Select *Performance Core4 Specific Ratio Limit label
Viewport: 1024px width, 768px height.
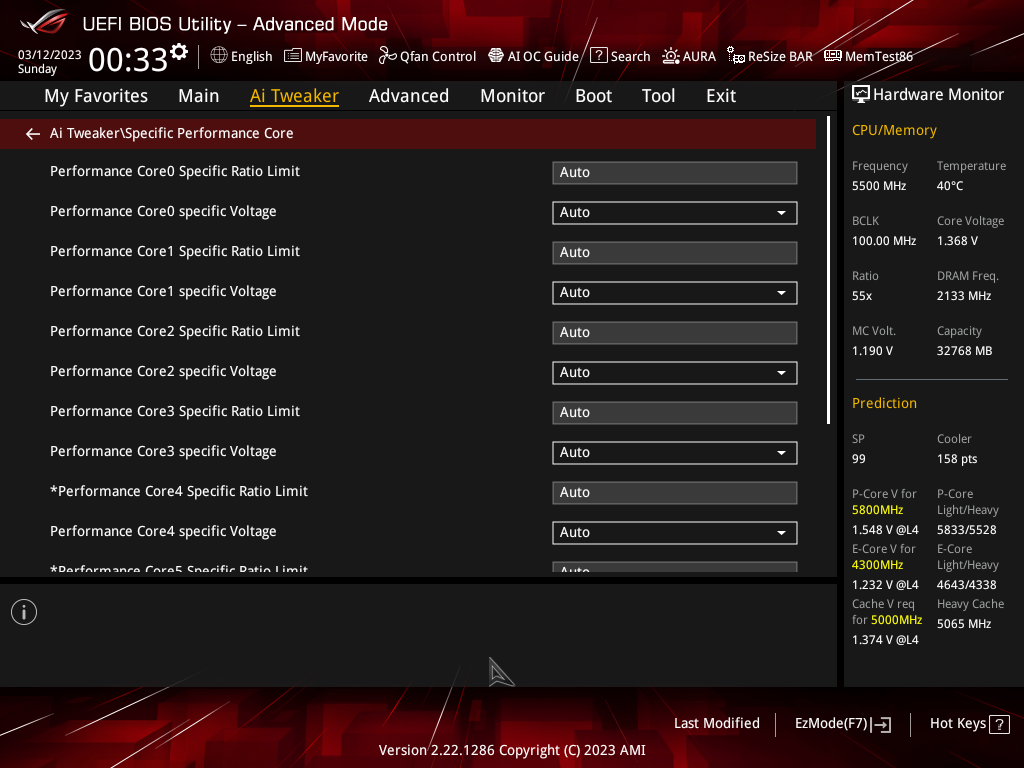point(179,491)
